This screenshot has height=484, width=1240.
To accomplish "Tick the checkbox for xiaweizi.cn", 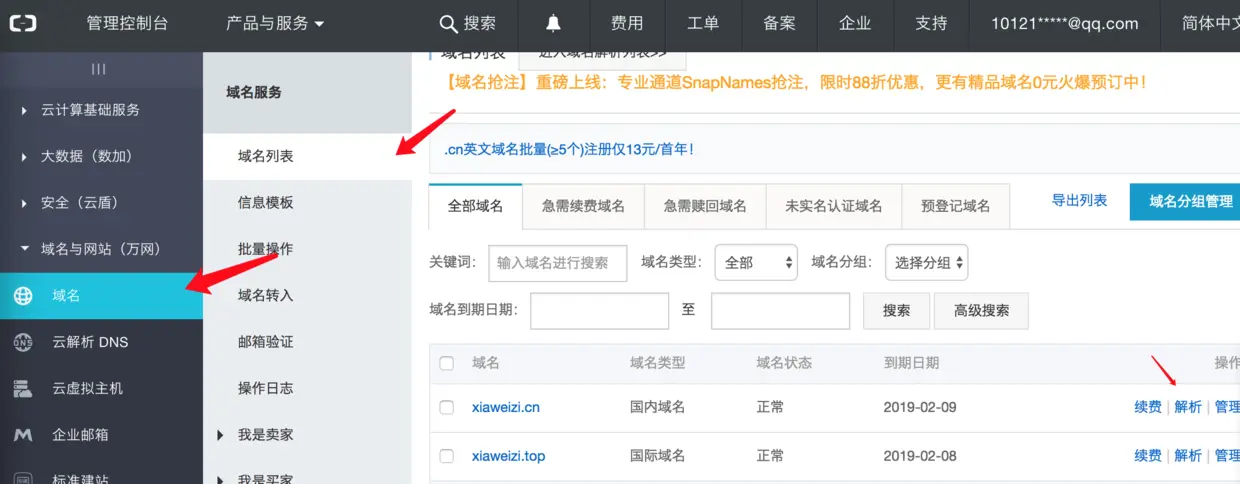I will tap(447, 407).
